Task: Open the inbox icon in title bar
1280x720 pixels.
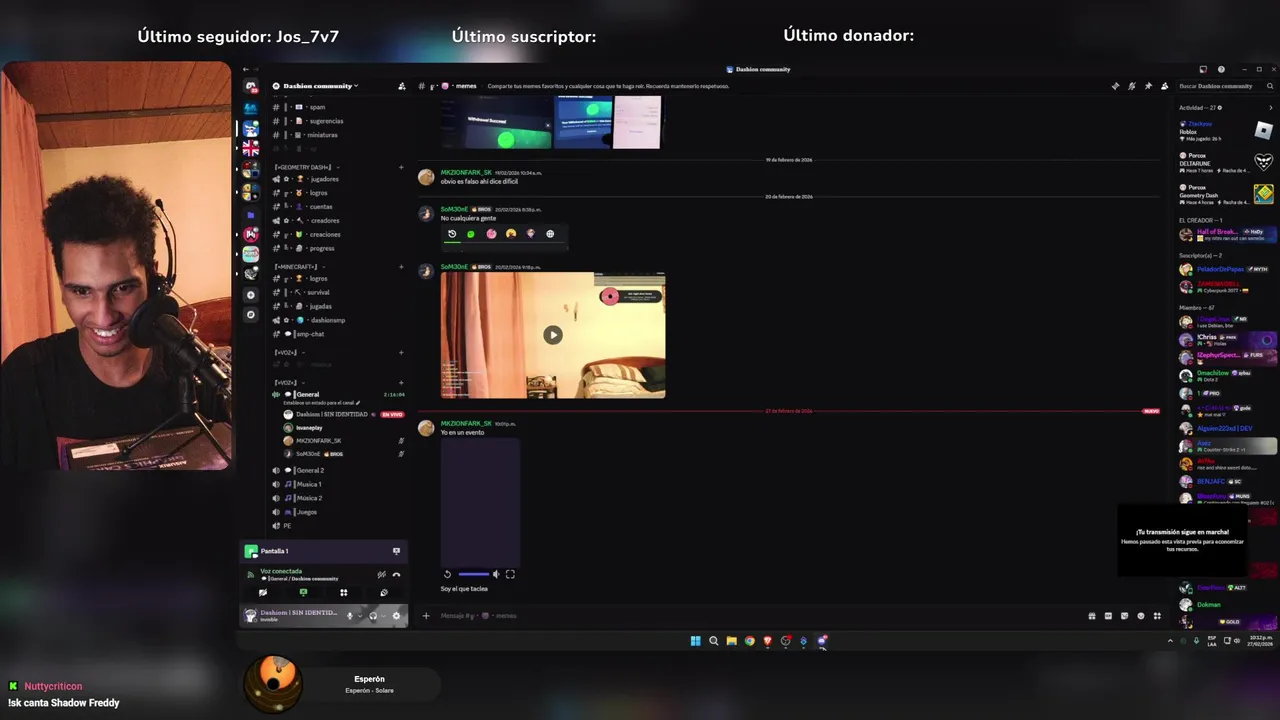Action: click(1203, 70)
